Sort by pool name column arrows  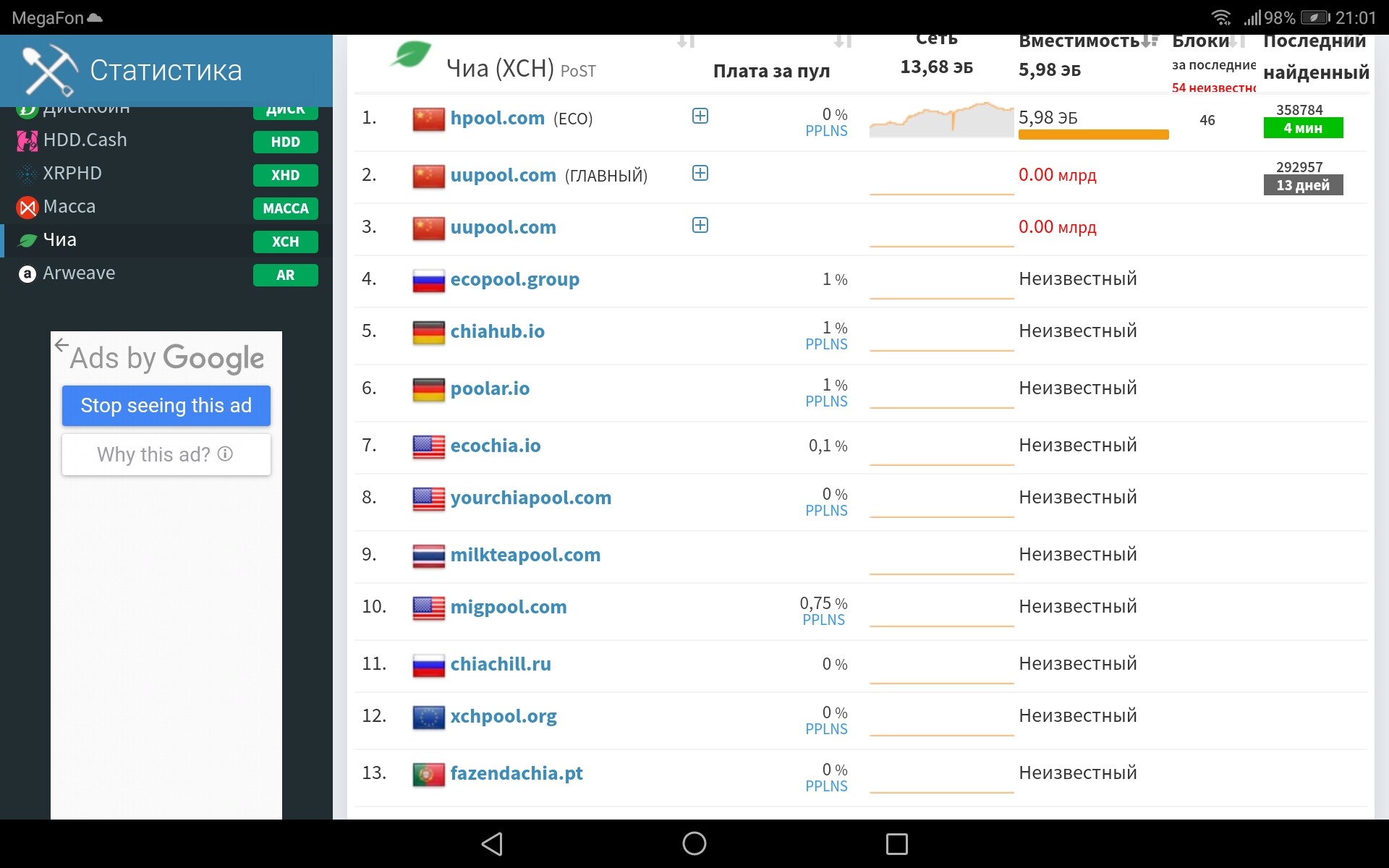[x=686, y=41]
